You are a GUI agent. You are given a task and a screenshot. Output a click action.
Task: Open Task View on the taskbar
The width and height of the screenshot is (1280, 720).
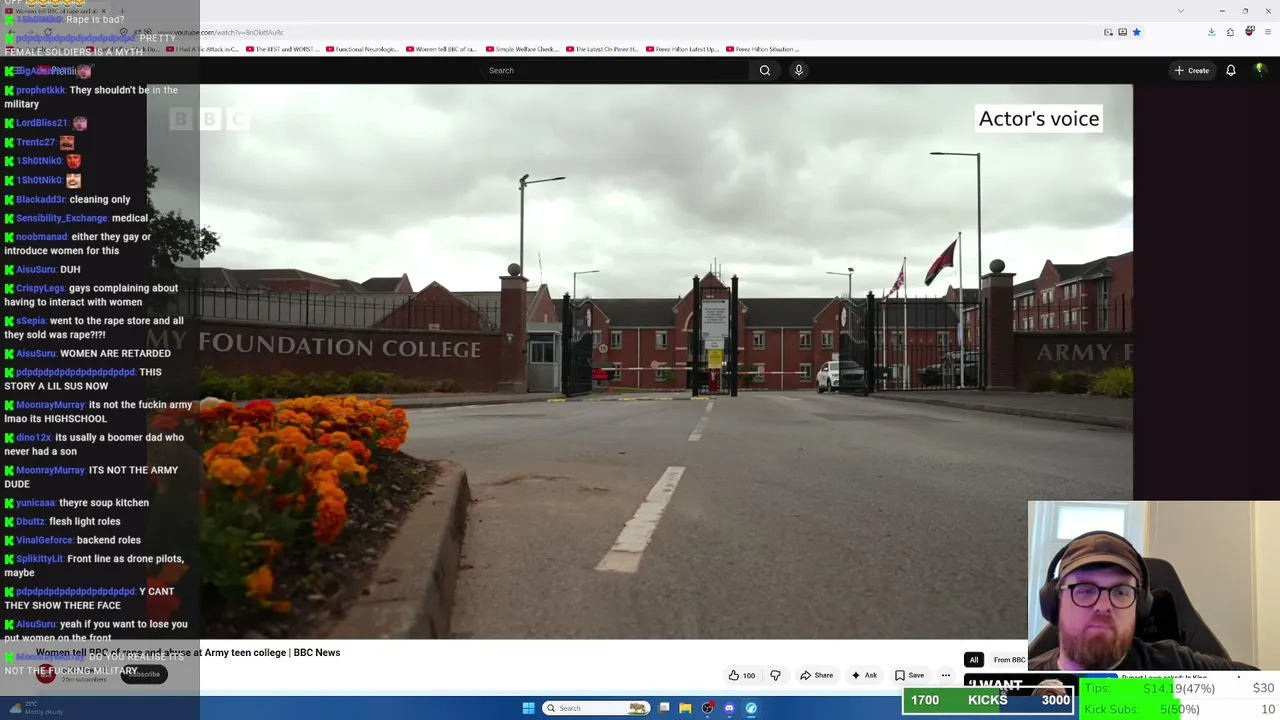pyautogui.click(x=663, y=708)
